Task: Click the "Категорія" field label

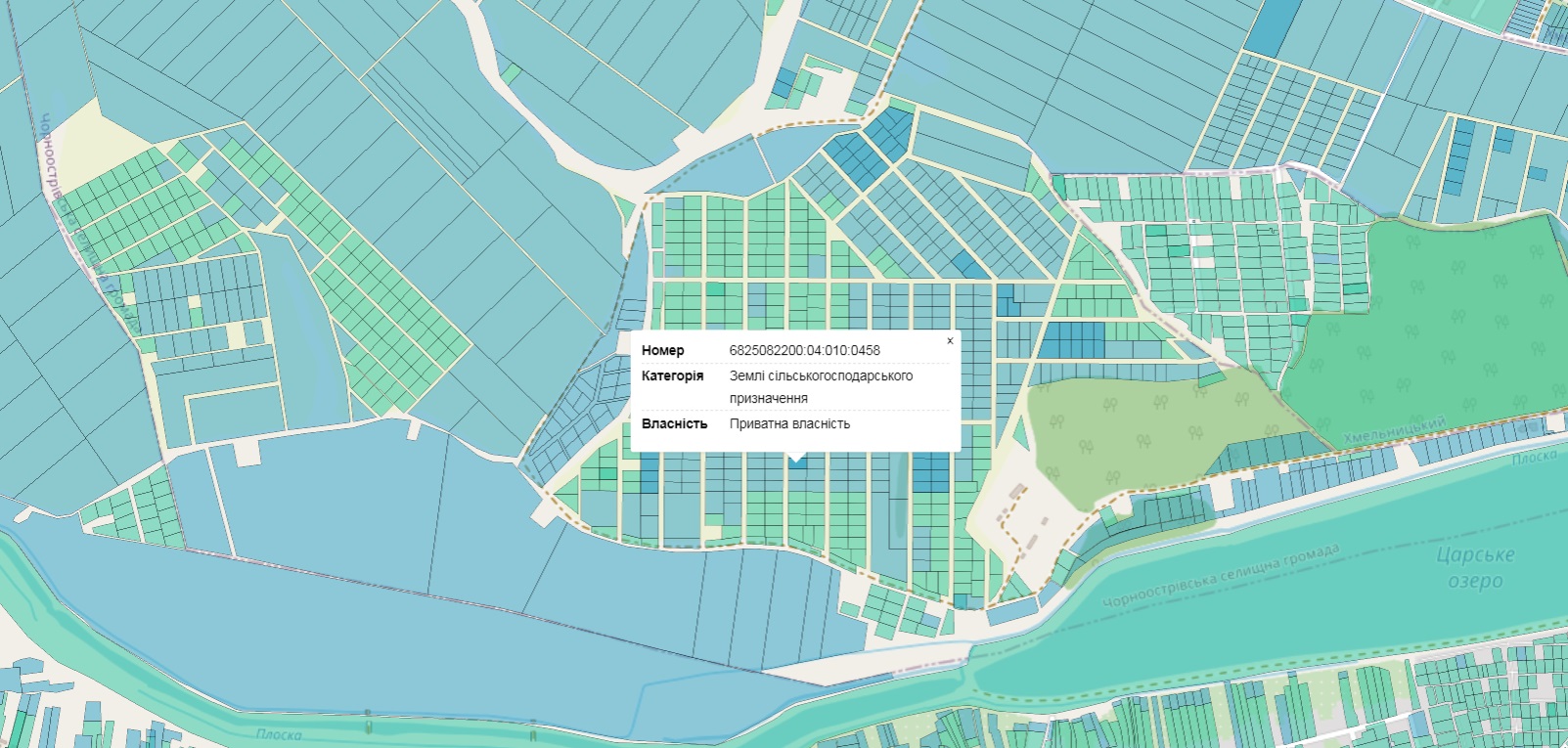Action: [672, 375]
